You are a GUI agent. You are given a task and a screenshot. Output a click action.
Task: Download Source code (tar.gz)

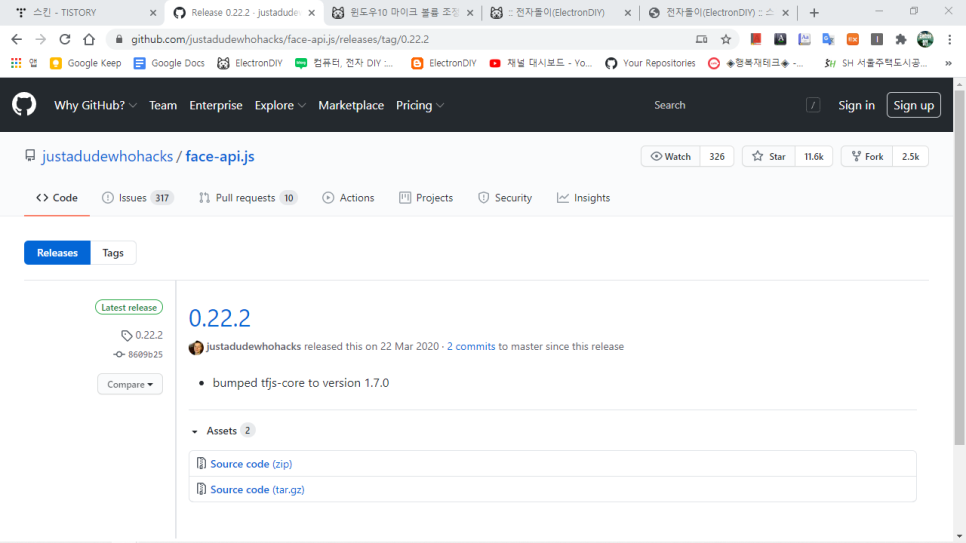point(257,489)
